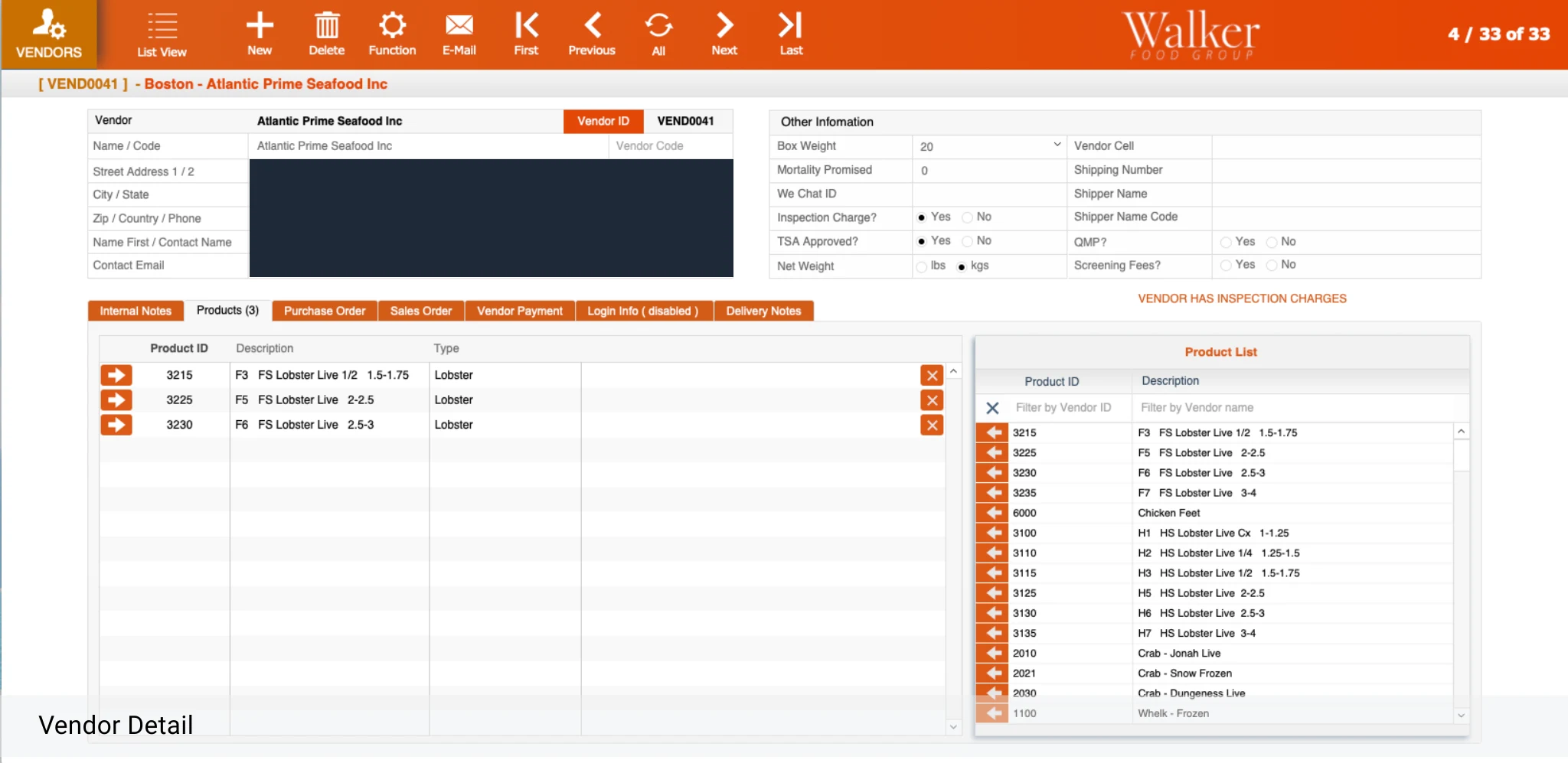Select lbs for Net Weight
Screen dimensions: 1568x763
(x=921, y=267)
